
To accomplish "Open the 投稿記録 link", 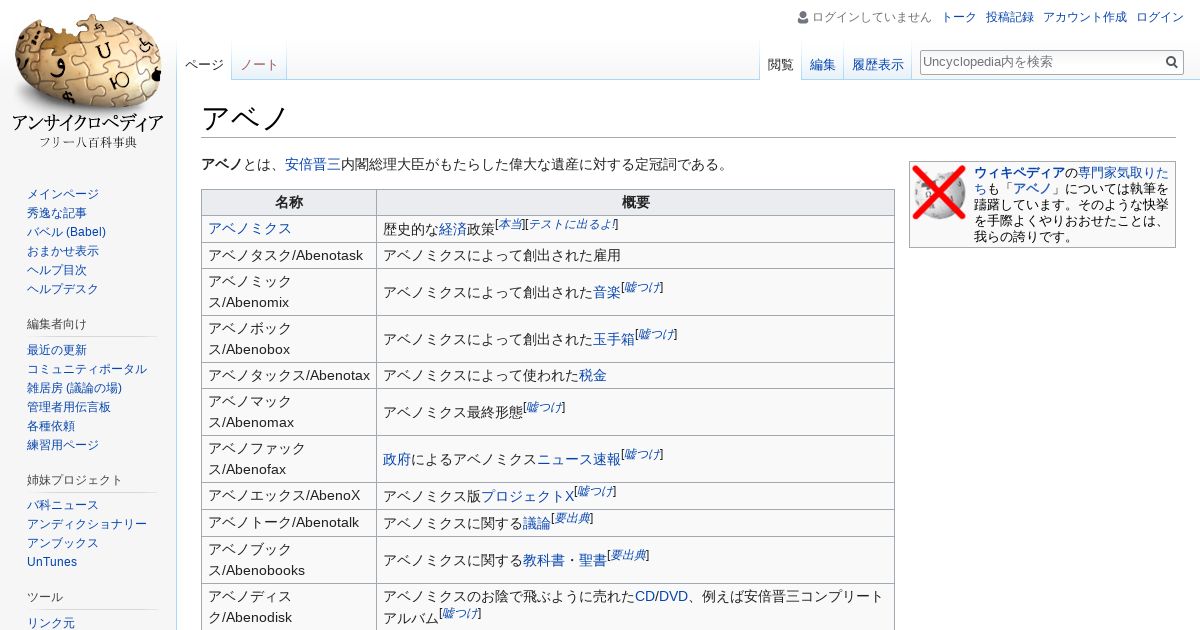I will (x=1010, y=17).
